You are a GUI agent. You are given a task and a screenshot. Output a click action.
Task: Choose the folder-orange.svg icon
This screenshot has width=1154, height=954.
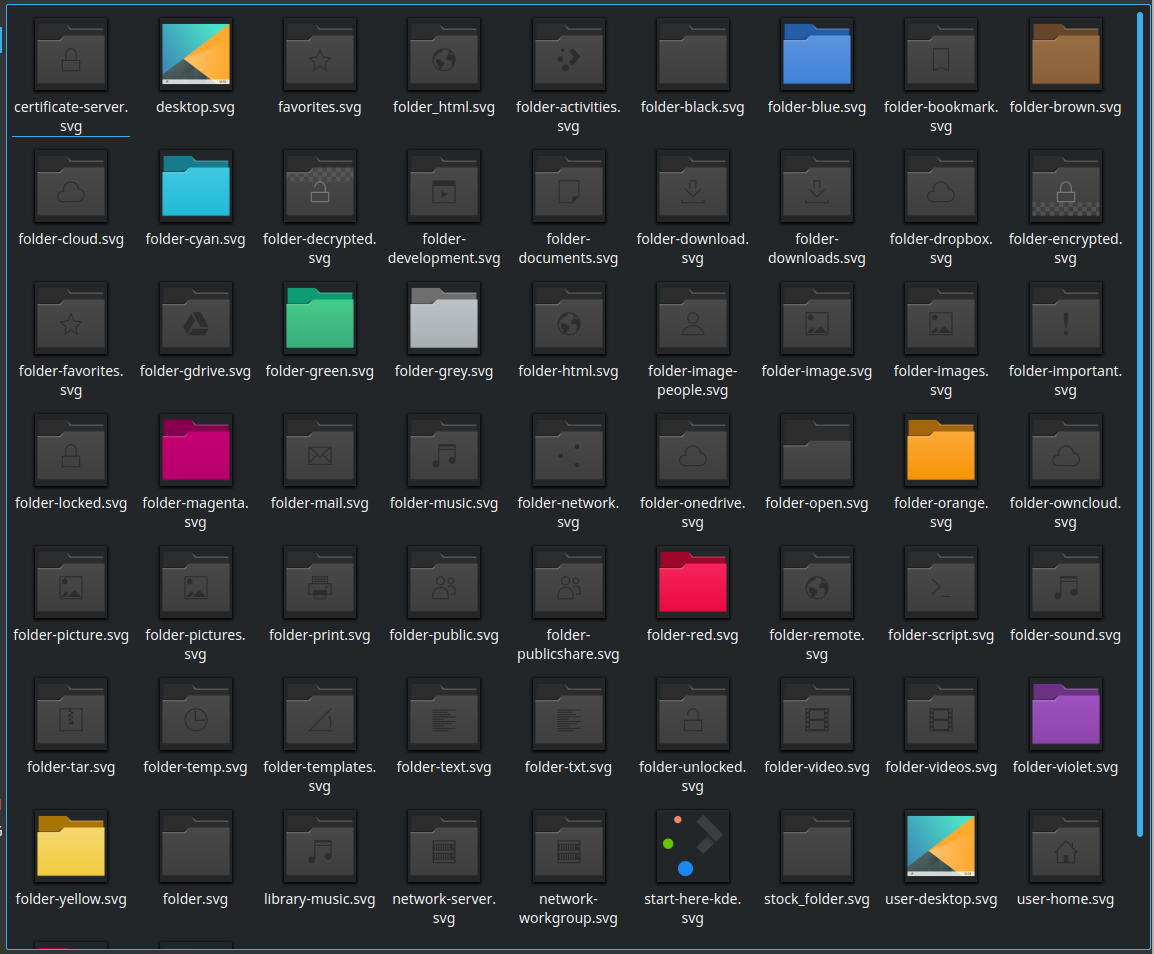941,450
